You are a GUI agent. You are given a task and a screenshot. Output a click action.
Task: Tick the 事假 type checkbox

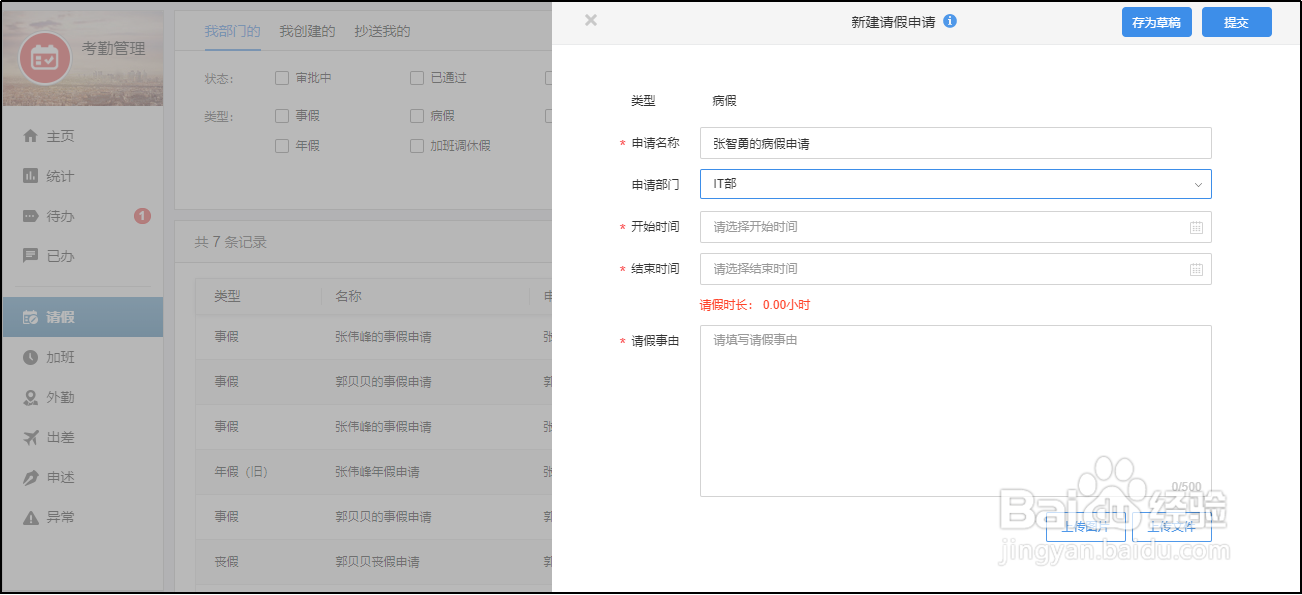pos(282,116)
